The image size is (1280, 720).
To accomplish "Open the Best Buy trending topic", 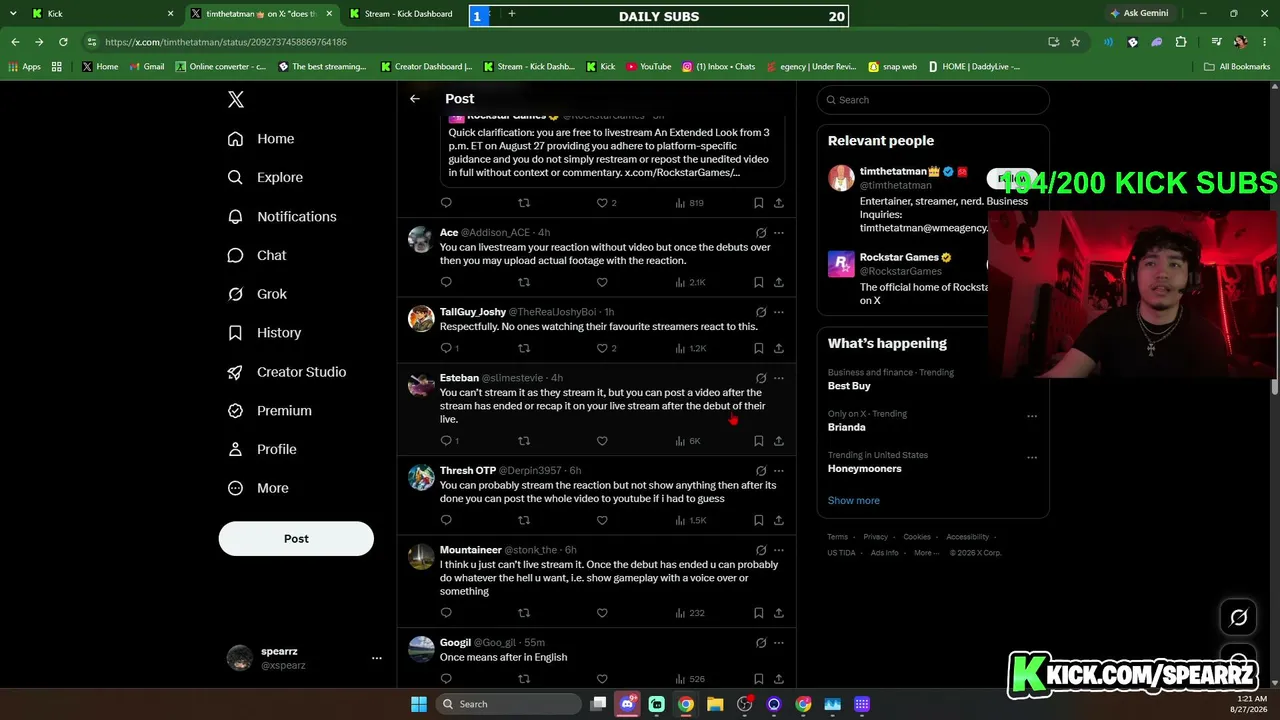I will tap(849, 386).
